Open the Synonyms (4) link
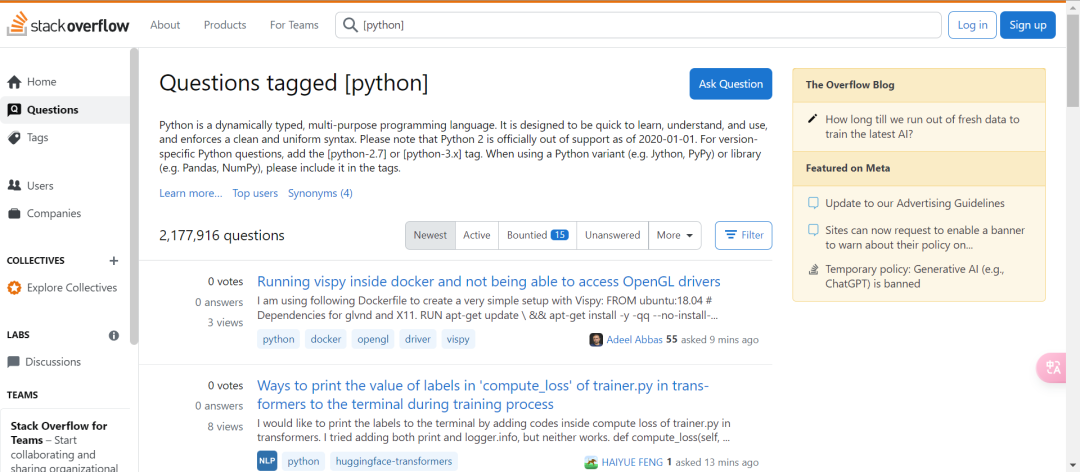Image resolution: width=1080 pixels, height=472 pixels. [320, 193]
